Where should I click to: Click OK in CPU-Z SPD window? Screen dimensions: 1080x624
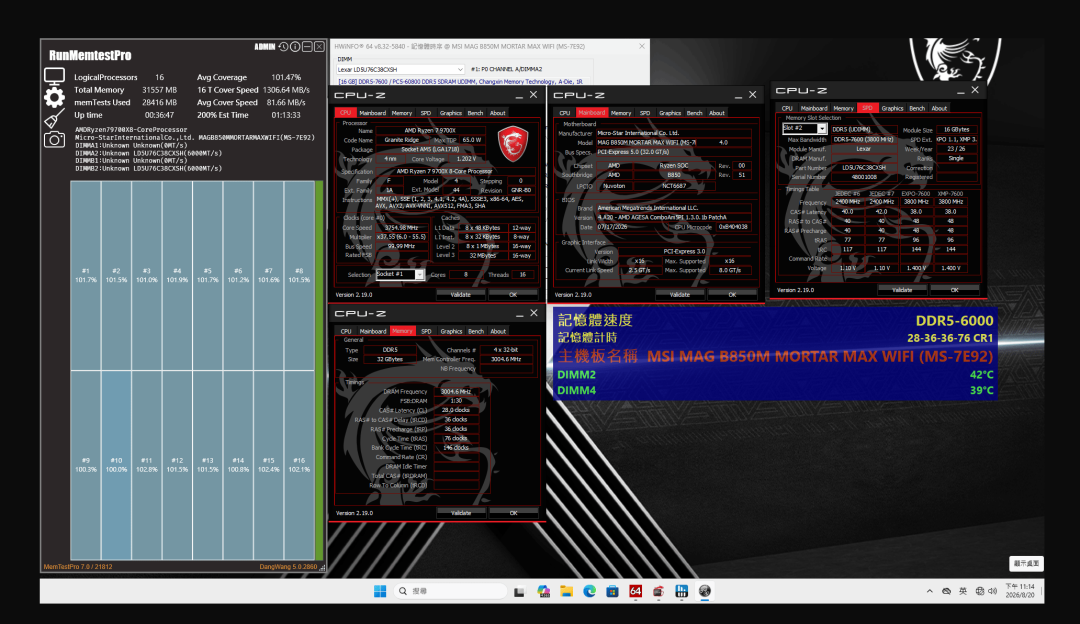pos(955,290)
